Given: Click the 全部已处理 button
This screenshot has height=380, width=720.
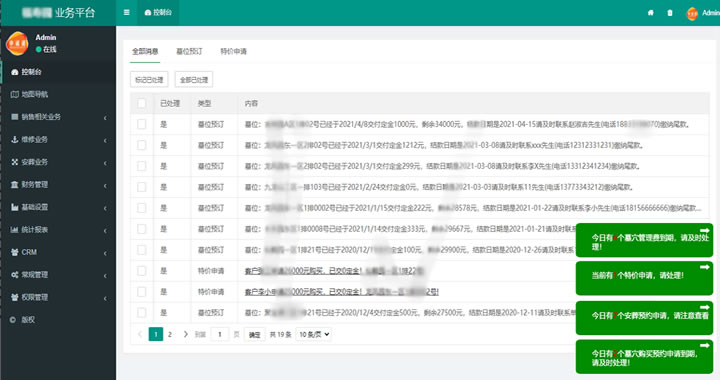Looking at the screenshot, I should pos(194,79).
